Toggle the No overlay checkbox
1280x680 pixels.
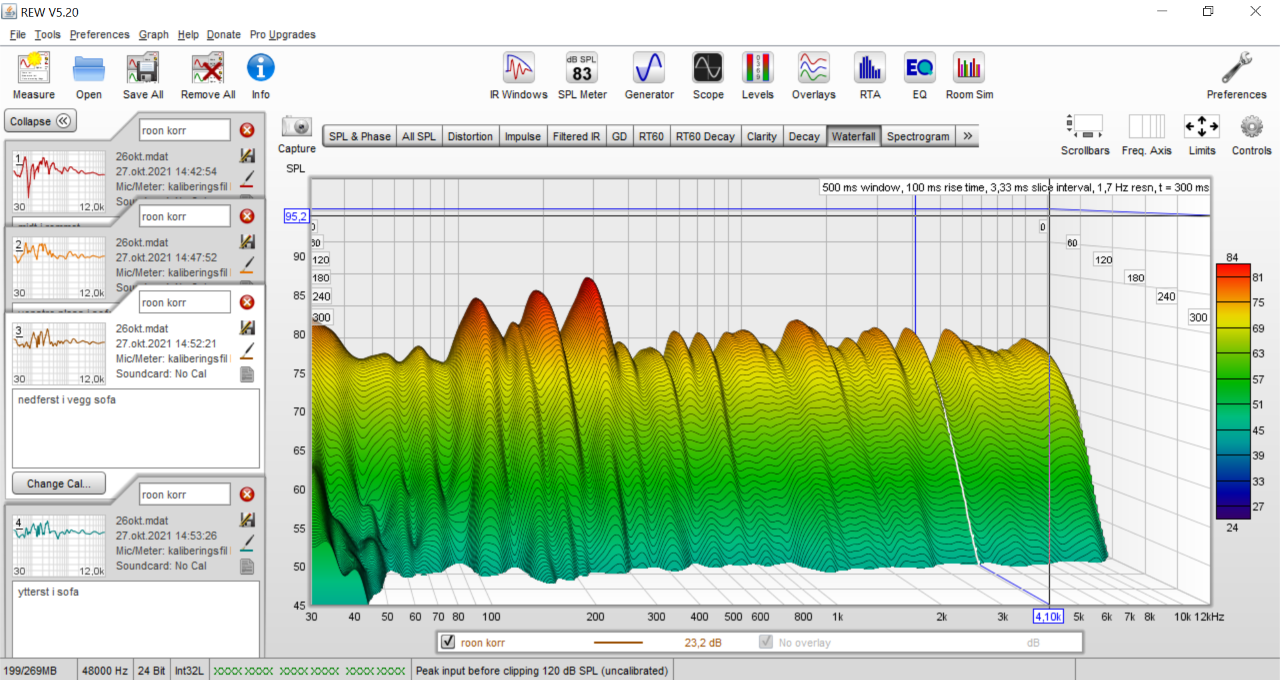(x=766, y=642)
